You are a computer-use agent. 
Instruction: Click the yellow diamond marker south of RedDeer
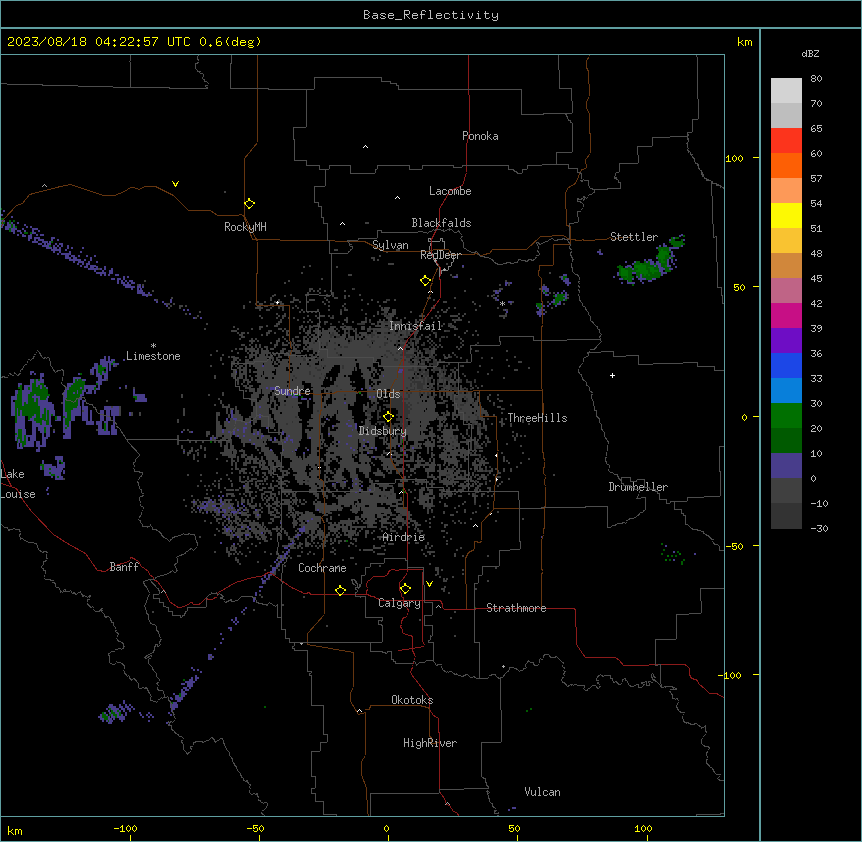coord(425,281)
